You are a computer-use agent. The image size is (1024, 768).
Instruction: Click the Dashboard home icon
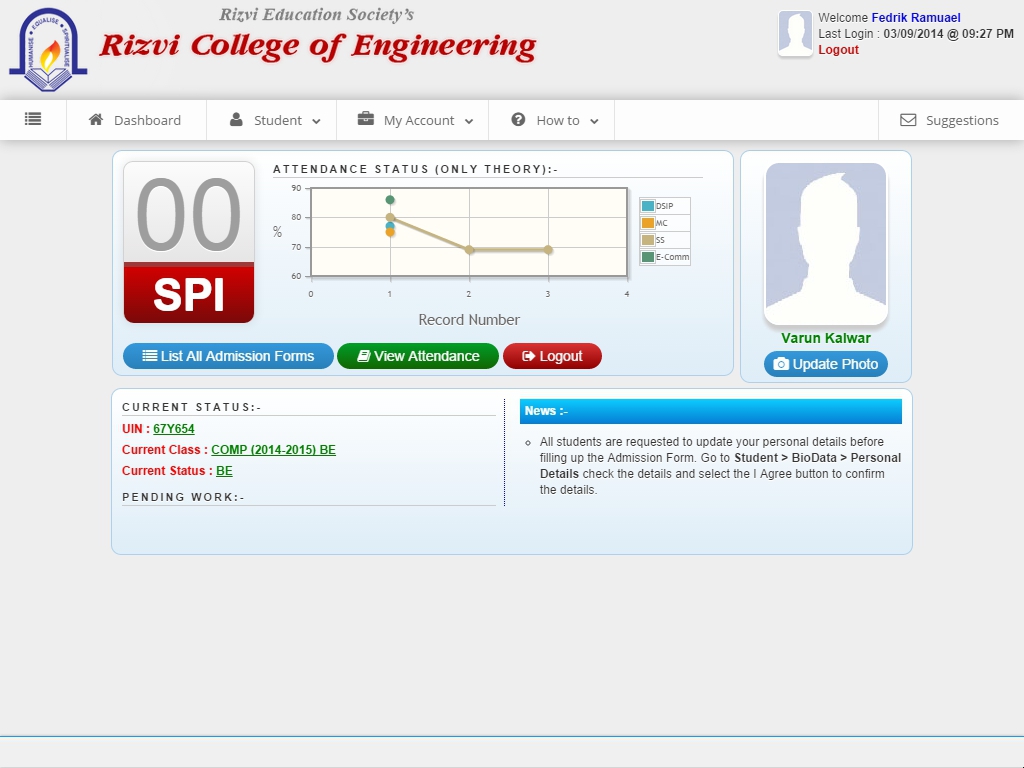[x=96, y=120]
